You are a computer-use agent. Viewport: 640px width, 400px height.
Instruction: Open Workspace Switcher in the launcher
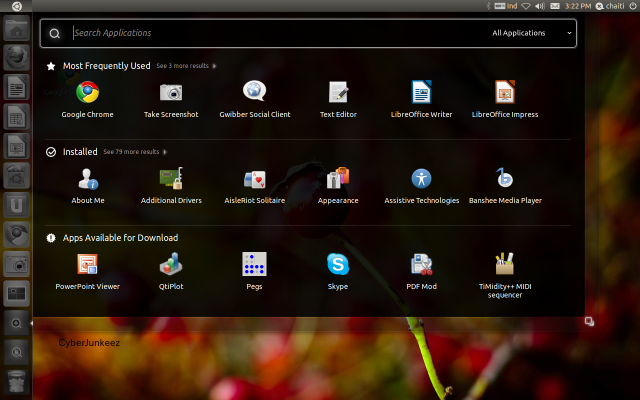16,293
